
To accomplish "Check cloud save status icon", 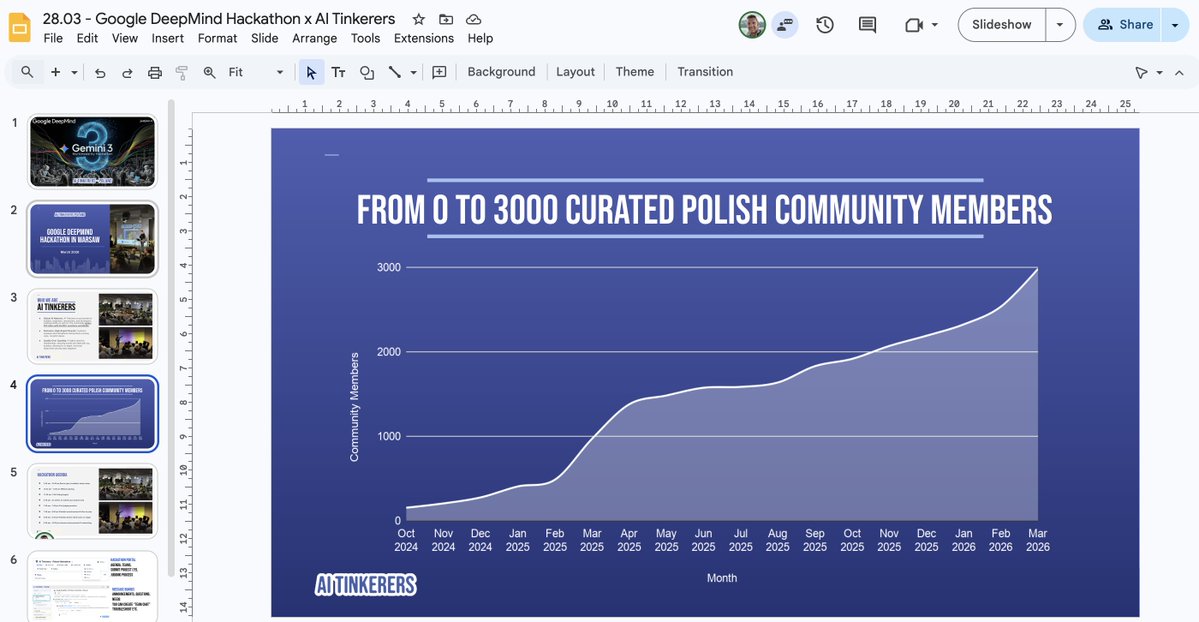I will pyautogui.click(x=473, y=19).
